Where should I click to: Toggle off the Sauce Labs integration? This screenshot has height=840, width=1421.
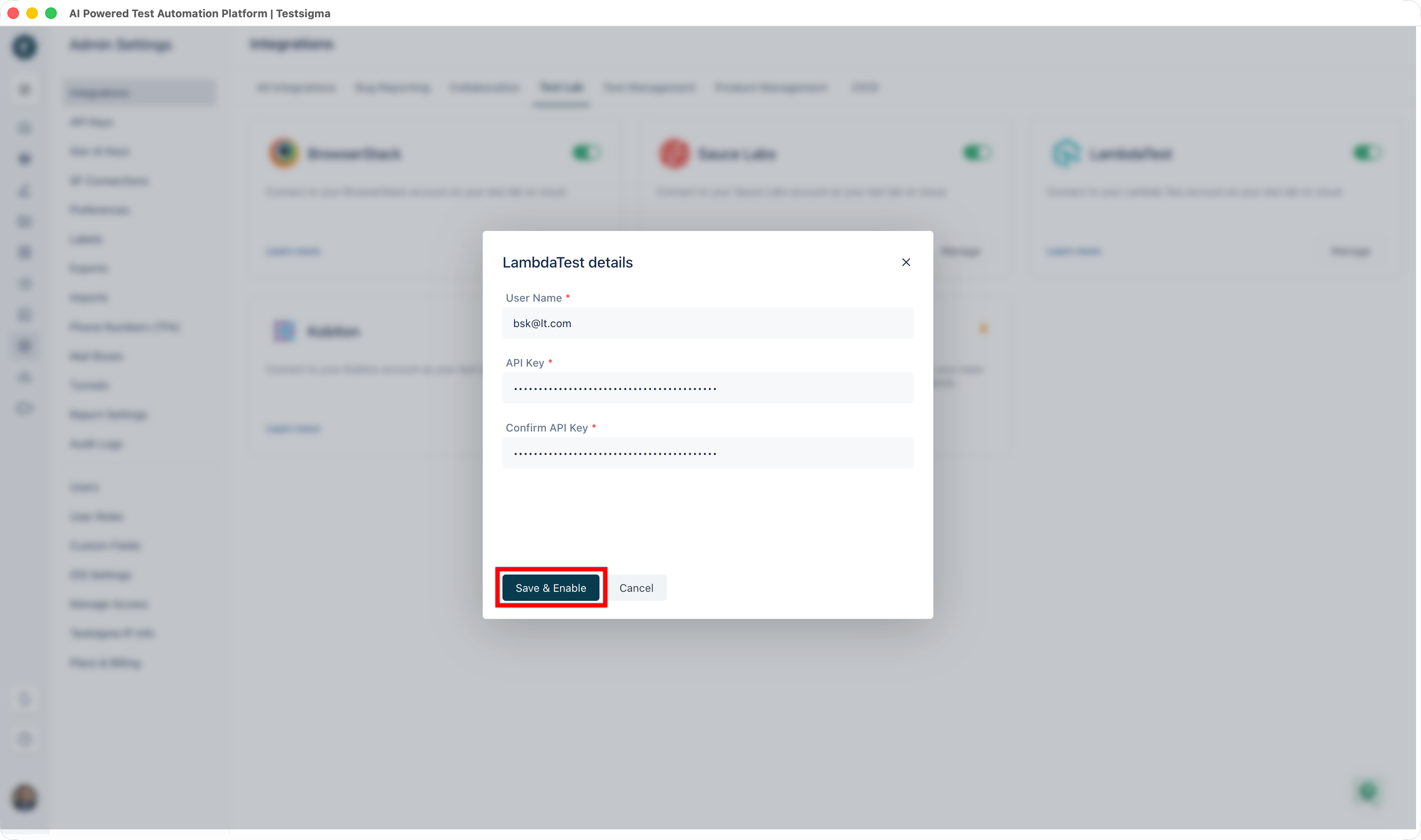(x=977, y=152)
